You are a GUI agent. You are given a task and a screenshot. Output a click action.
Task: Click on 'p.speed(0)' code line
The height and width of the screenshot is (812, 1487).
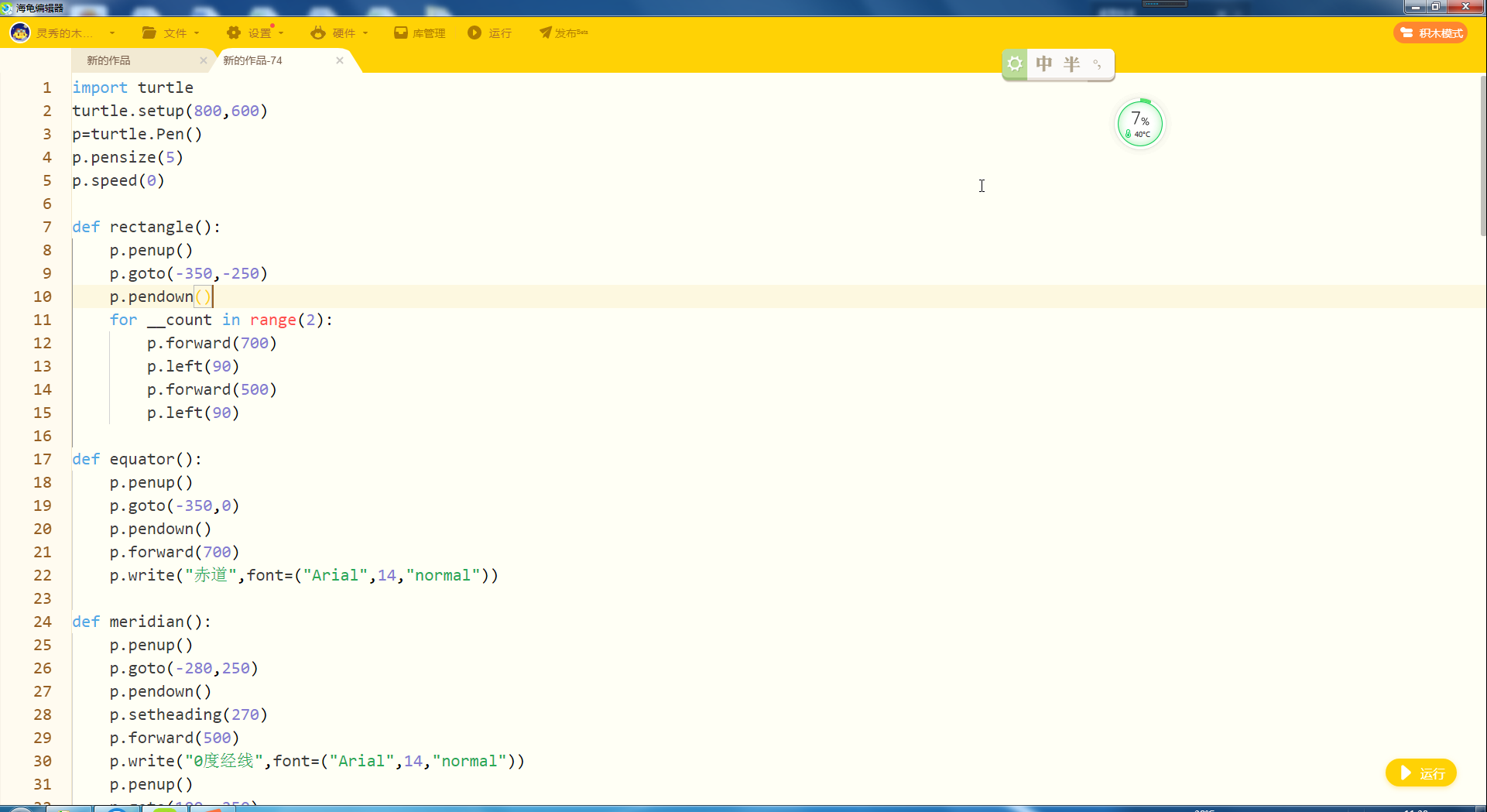pos(118,180)
